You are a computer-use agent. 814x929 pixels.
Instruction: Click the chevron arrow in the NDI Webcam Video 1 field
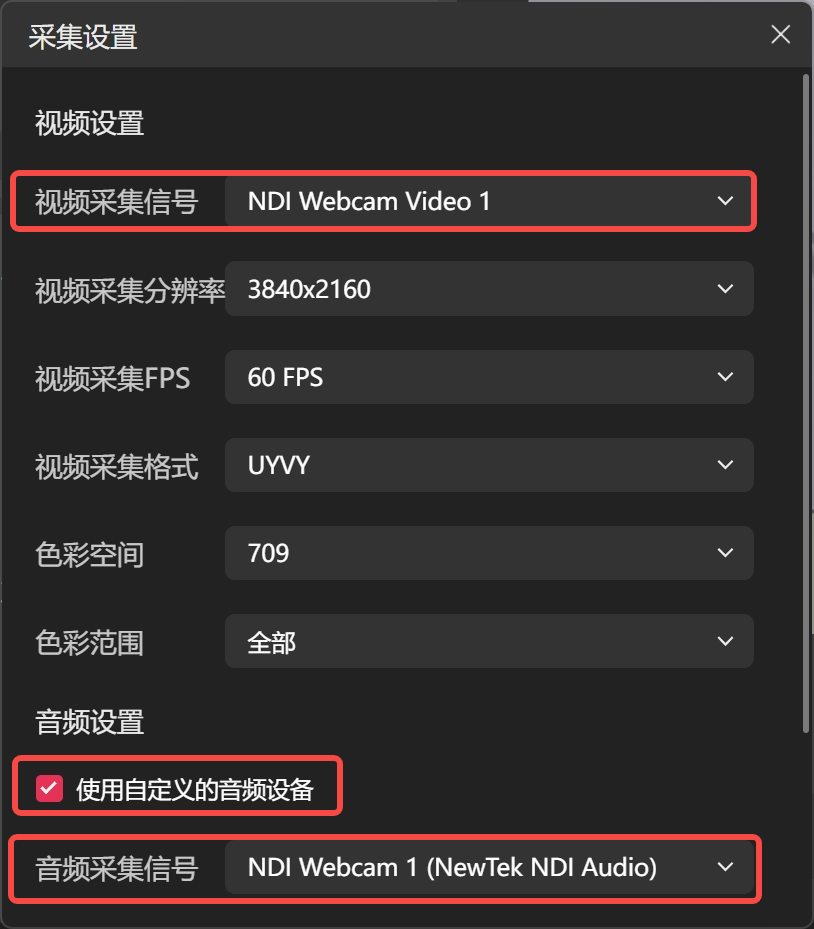click(x=725, y=201)
